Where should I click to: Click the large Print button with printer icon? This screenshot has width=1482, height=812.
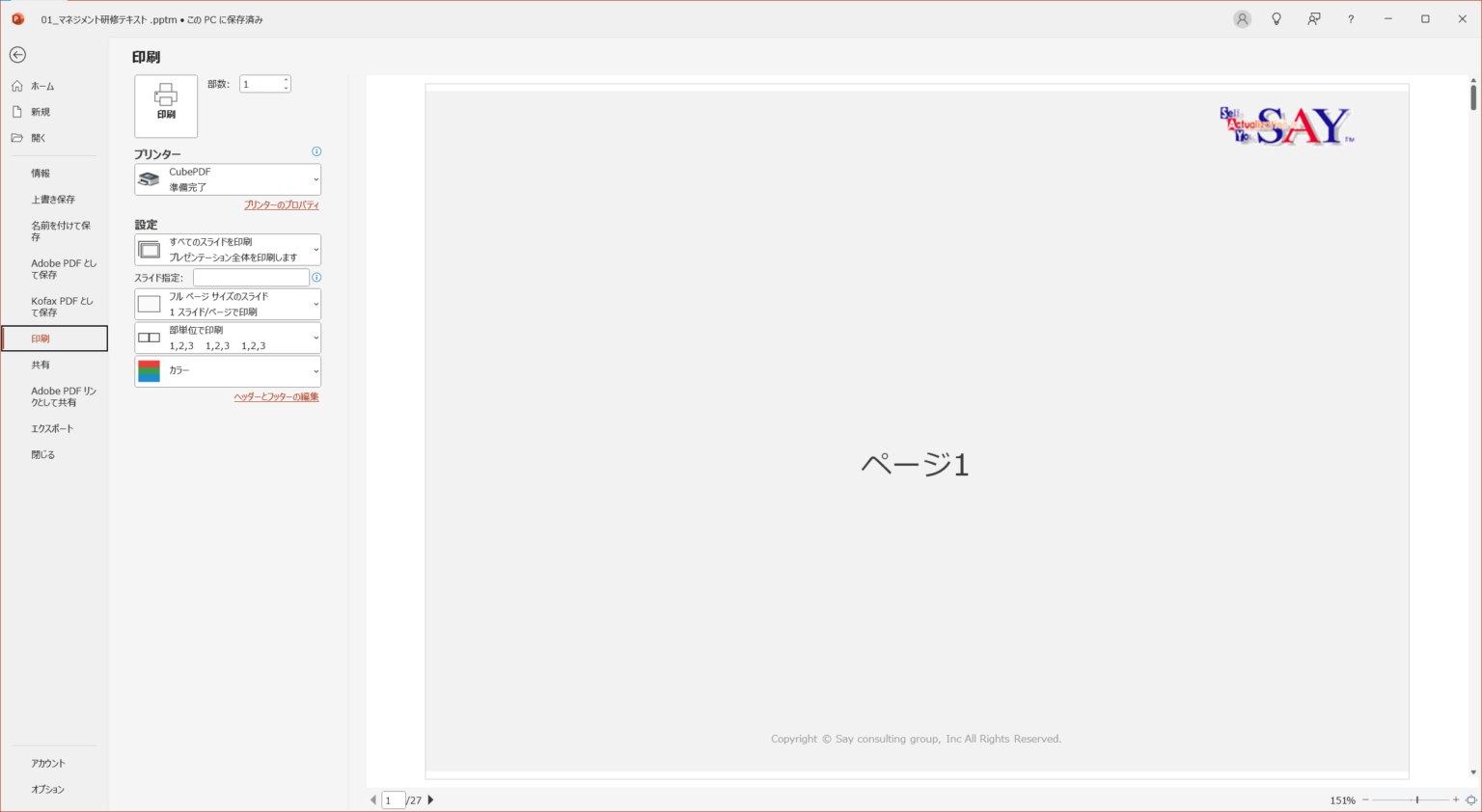click(166, 106)
